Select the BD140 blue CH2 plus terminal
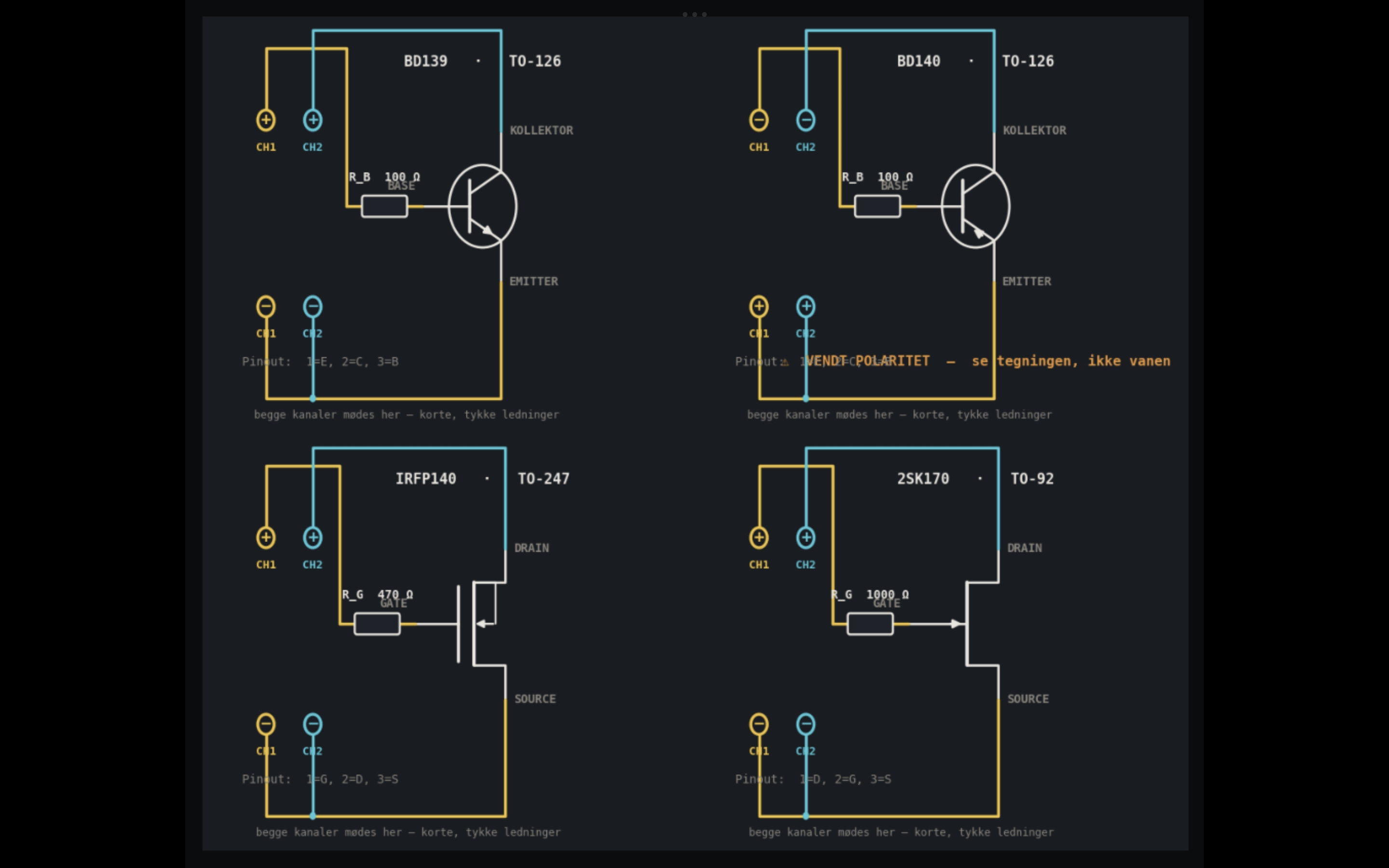Image resolution: width=1389 pixels, height=868 pixels. click(806, 307)
